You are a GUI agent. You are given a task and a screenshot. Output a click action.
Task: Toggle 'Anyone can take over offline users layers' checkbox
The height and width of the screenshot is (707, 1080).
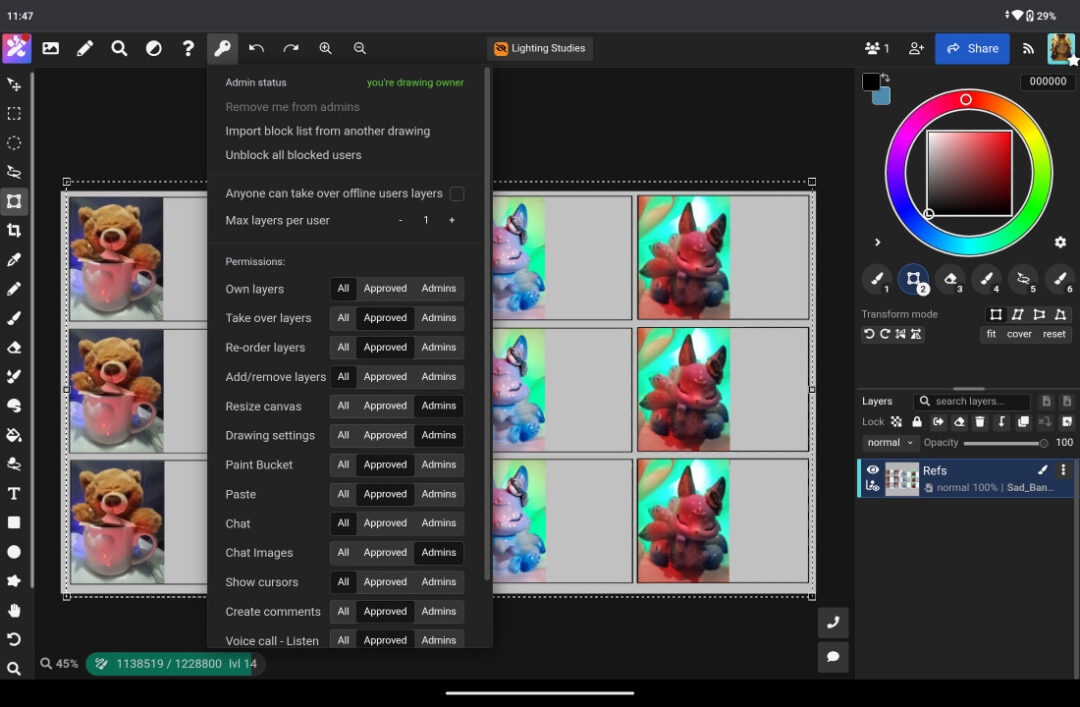point(457,194)
